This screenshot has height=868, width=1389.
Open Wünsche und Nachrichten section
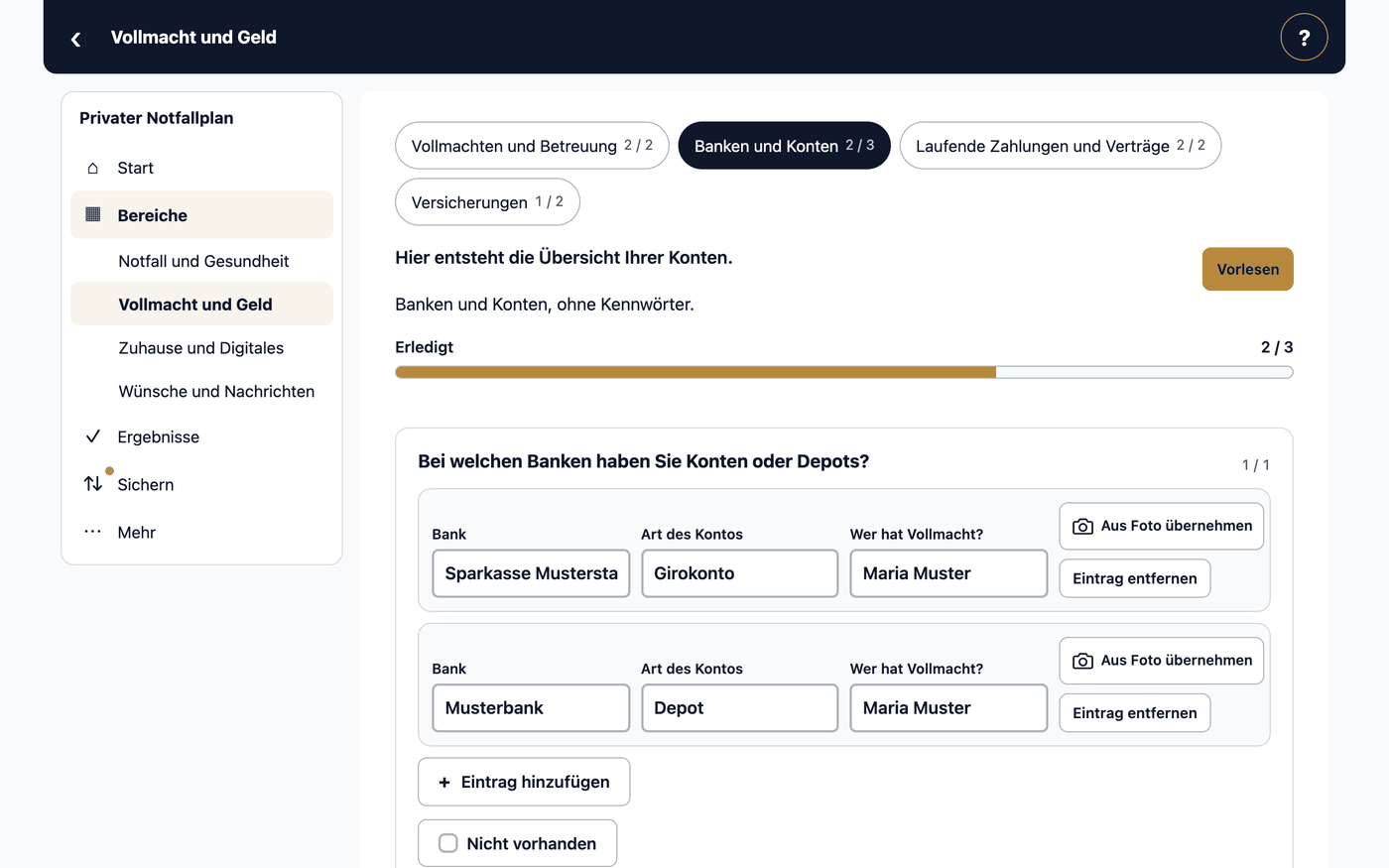(x=202, y=392)
